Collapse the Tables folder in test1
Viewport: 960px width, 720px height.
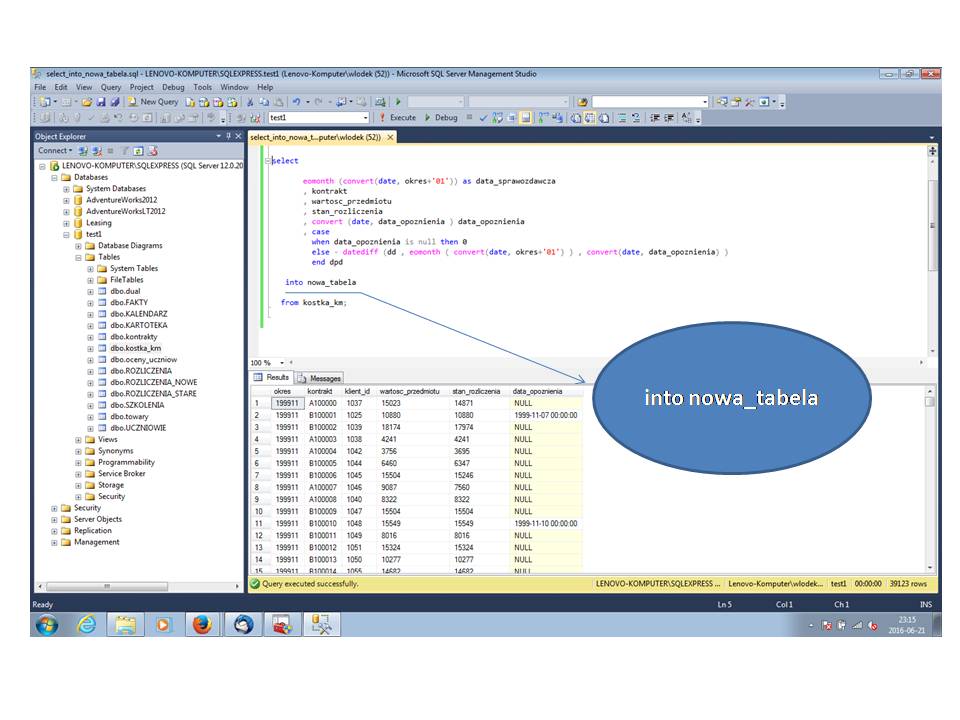pyautogui.click(x=77, y=256)
